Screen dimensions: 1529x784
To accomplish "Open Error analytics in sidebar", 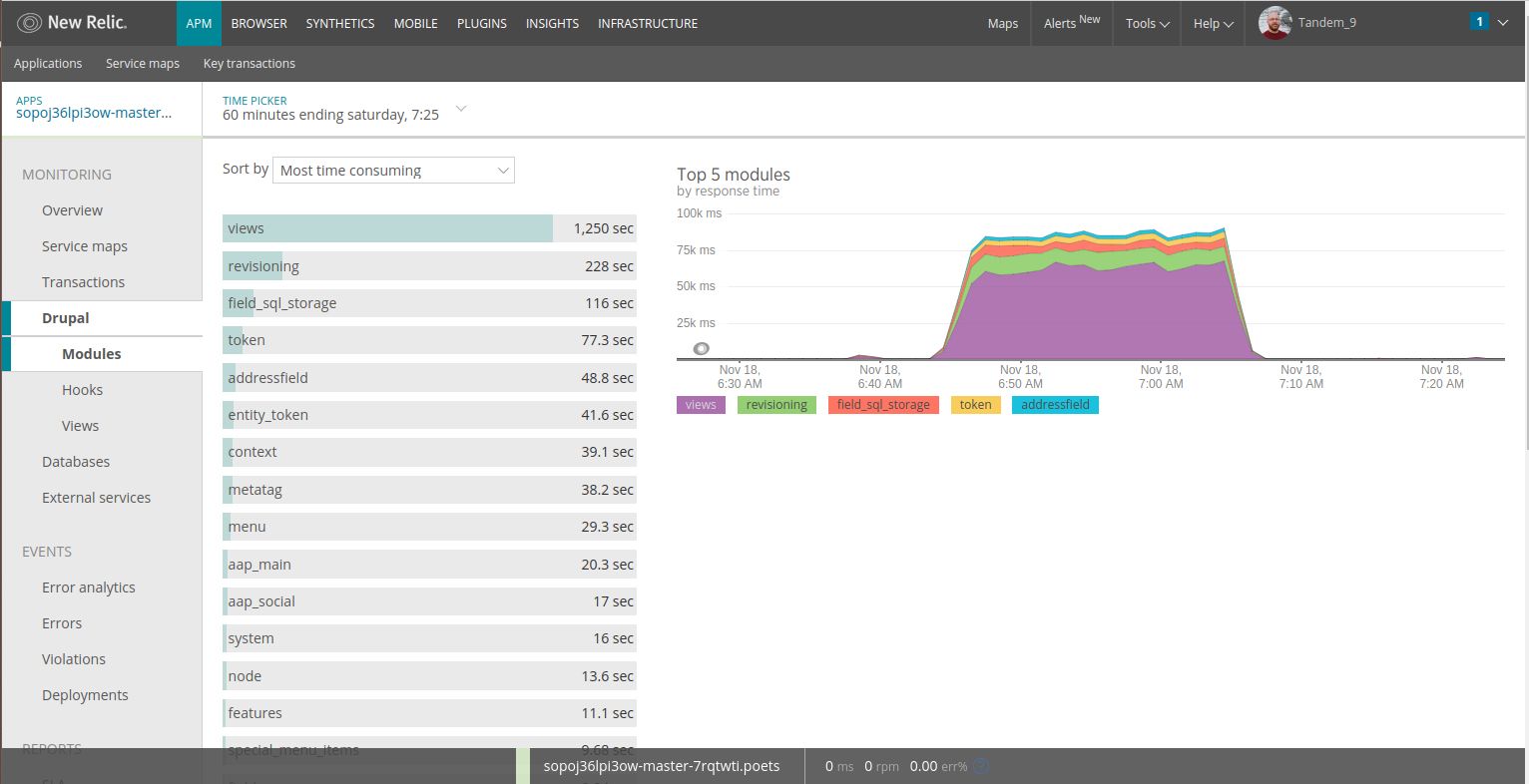I will 88,588.
